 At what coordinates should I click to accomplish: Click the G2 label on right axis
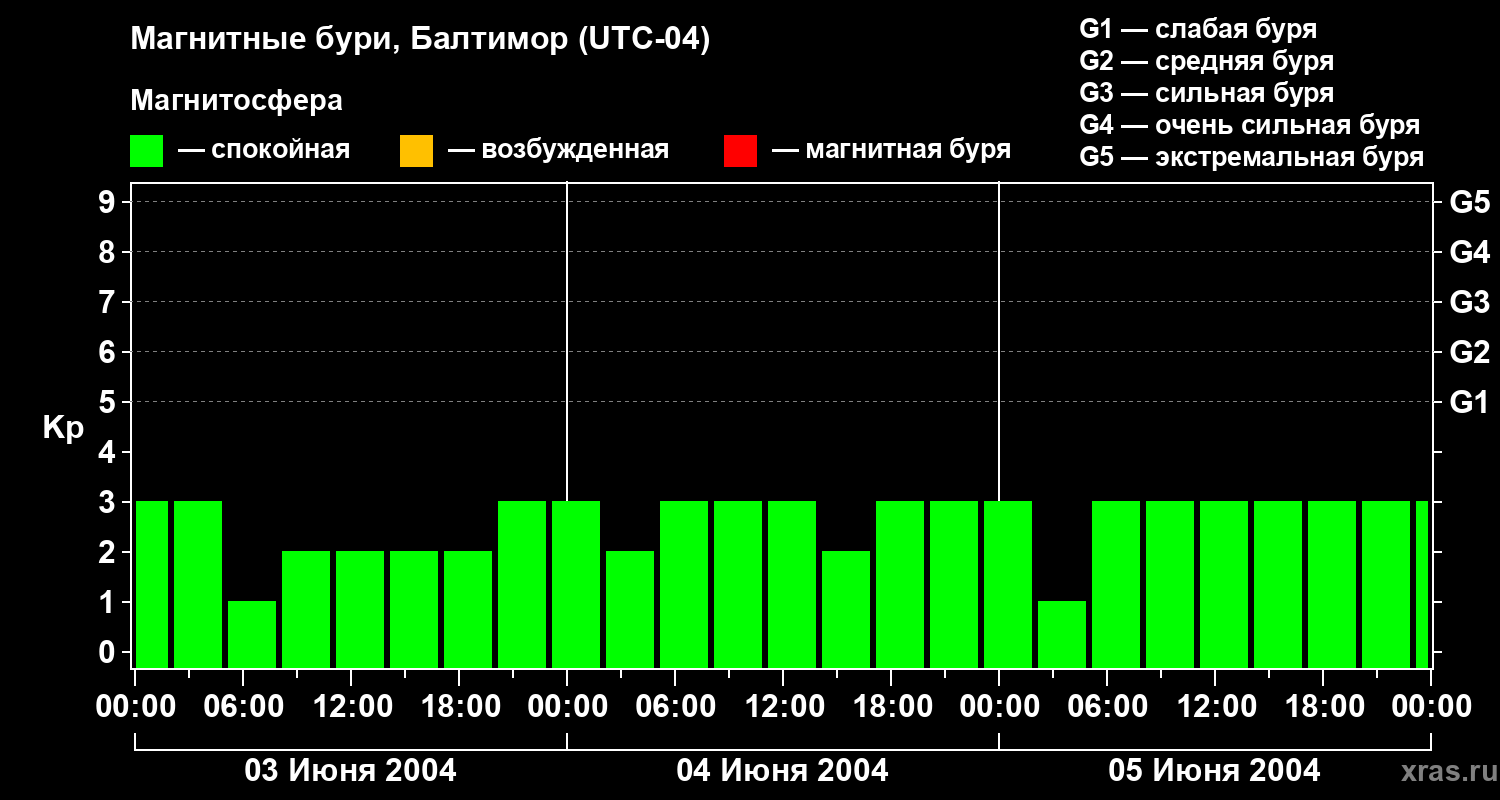pos(1470,352)
